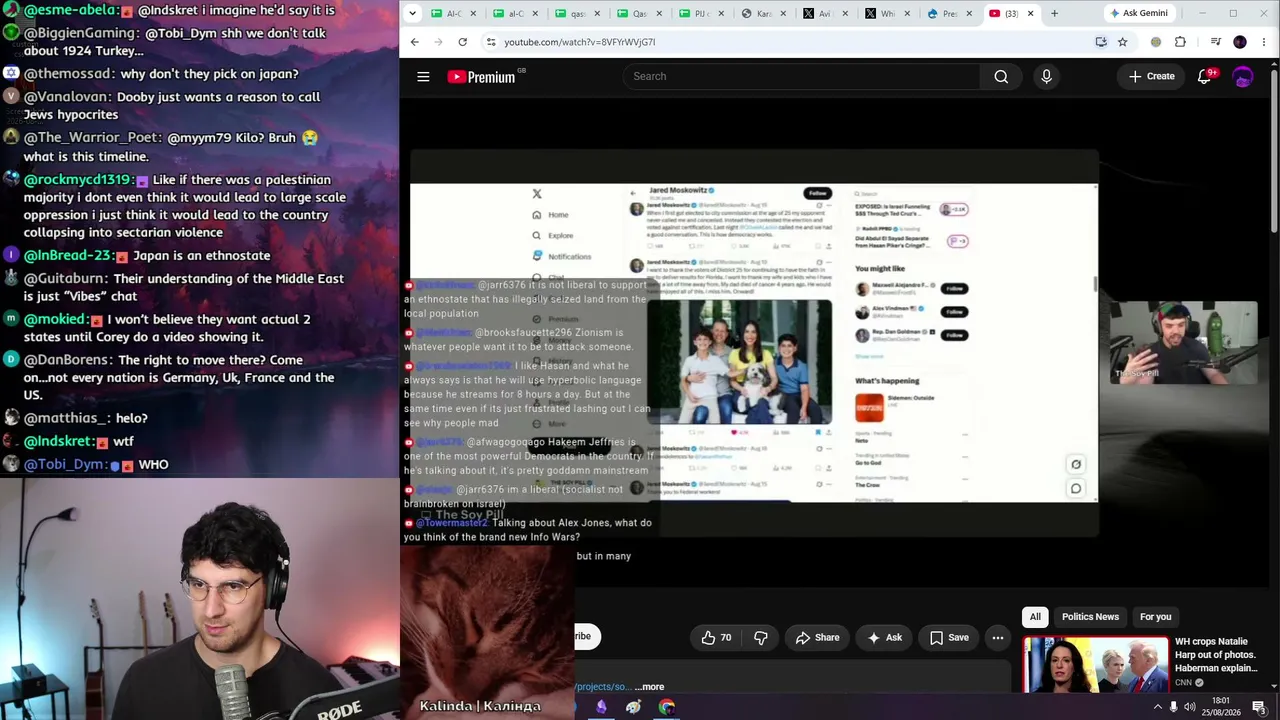Like the video with thumbs up
The width and height of the screenshot is (1280, 720).
tap(717, 638)
